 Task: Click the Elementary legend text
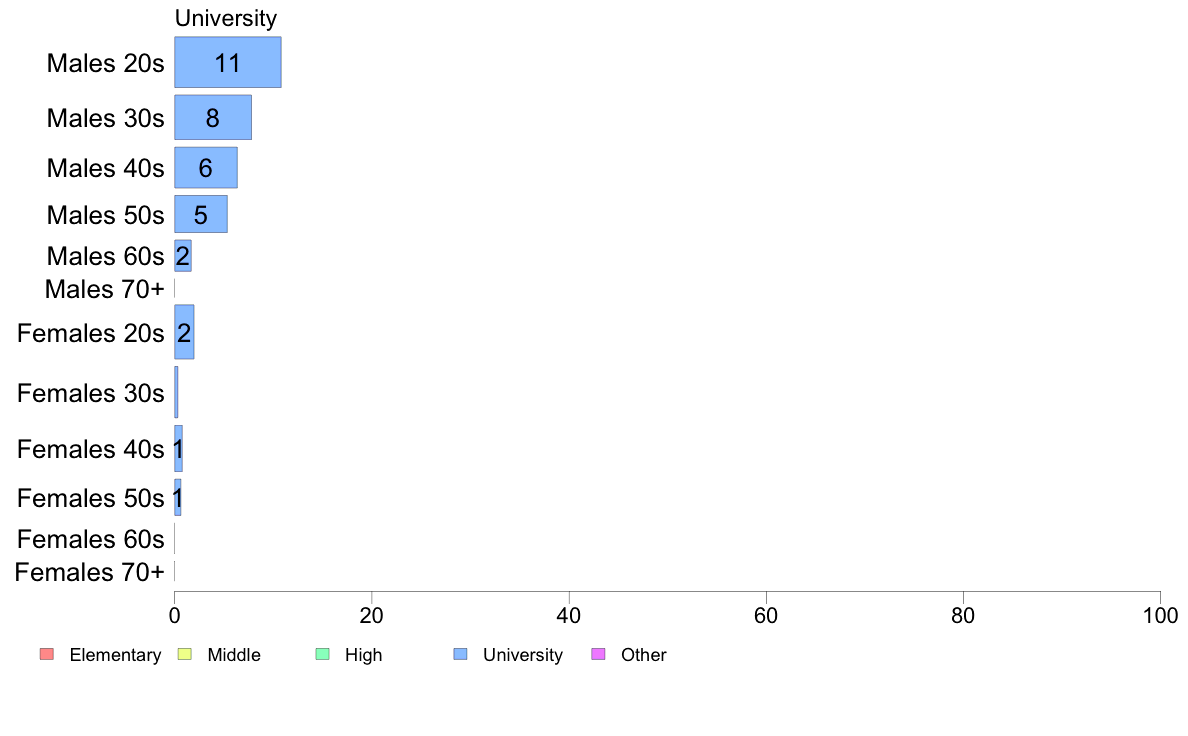pyautogui.click(x=115, y=655)
